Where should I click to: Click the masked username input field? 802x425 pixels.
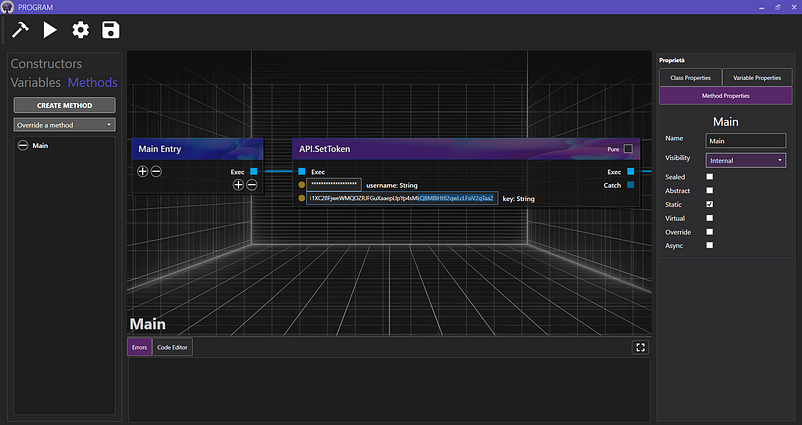(x=334, y=185)
